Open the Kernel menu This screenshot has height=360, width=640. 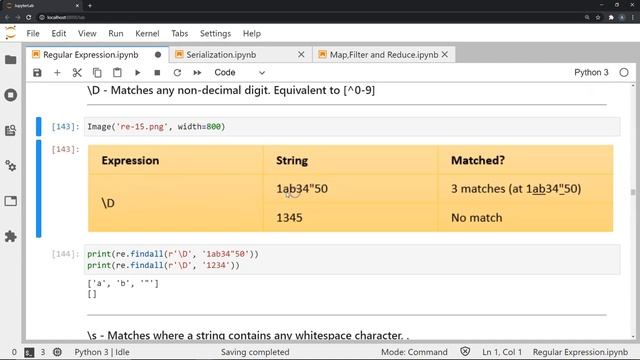[147, 33]
